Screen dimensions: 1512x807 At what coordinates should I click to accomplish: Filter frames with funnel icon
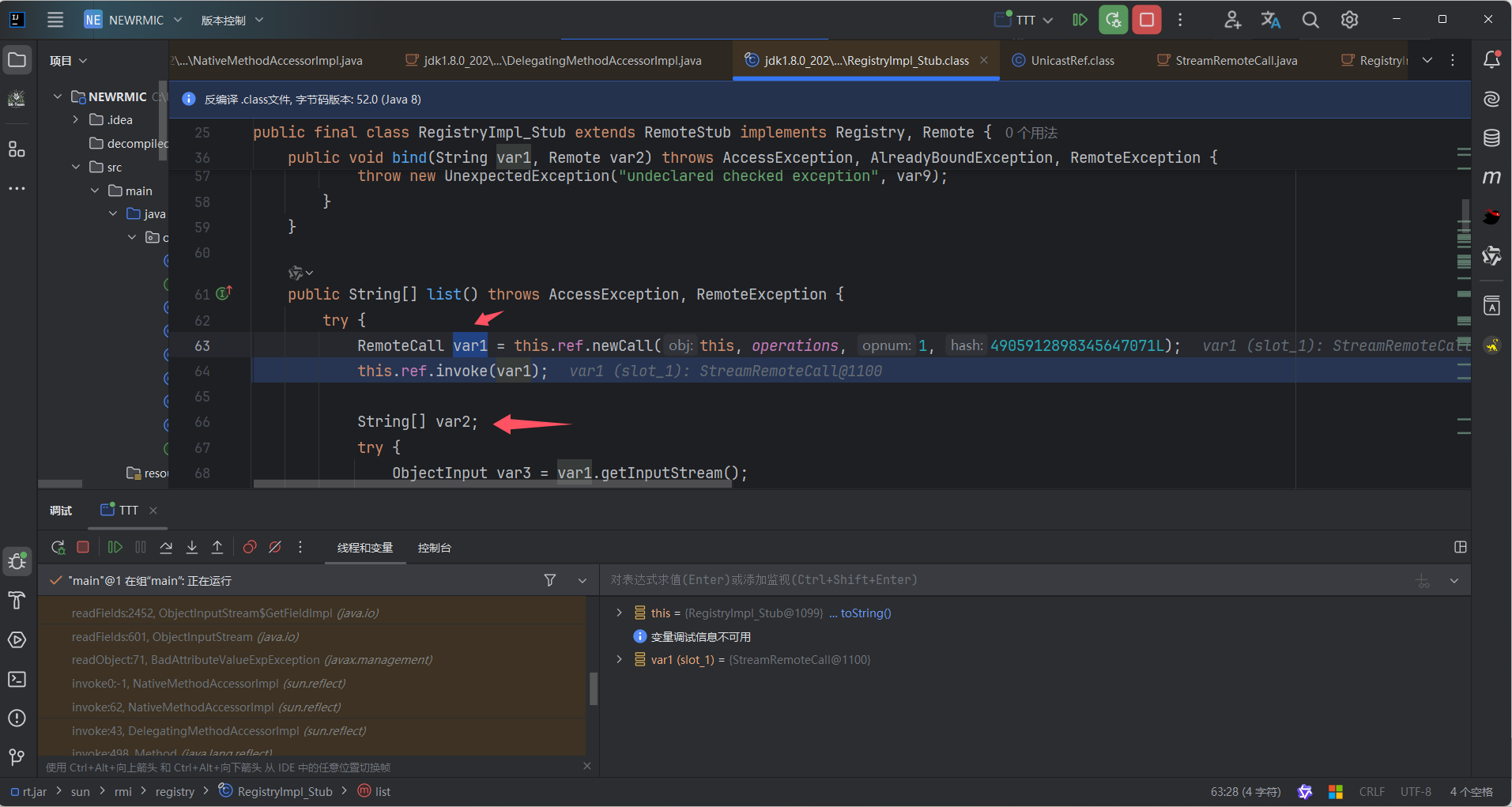550,580
